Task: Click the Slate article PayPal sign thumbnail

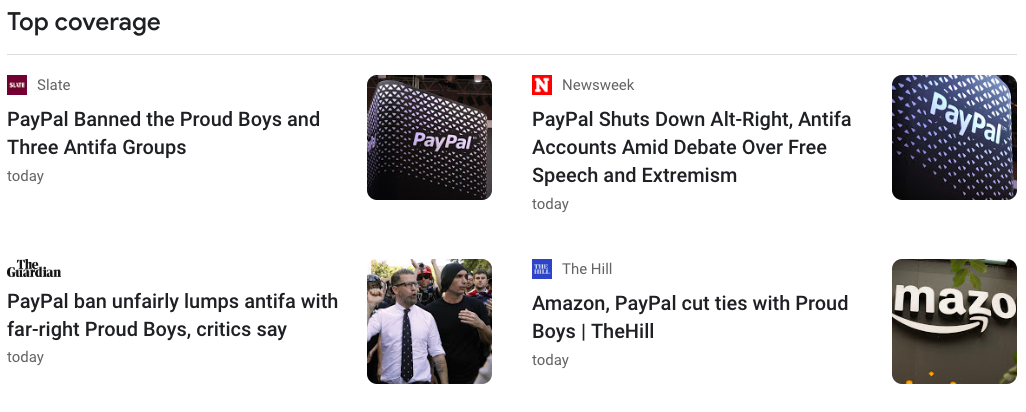Action: (429, 138)
